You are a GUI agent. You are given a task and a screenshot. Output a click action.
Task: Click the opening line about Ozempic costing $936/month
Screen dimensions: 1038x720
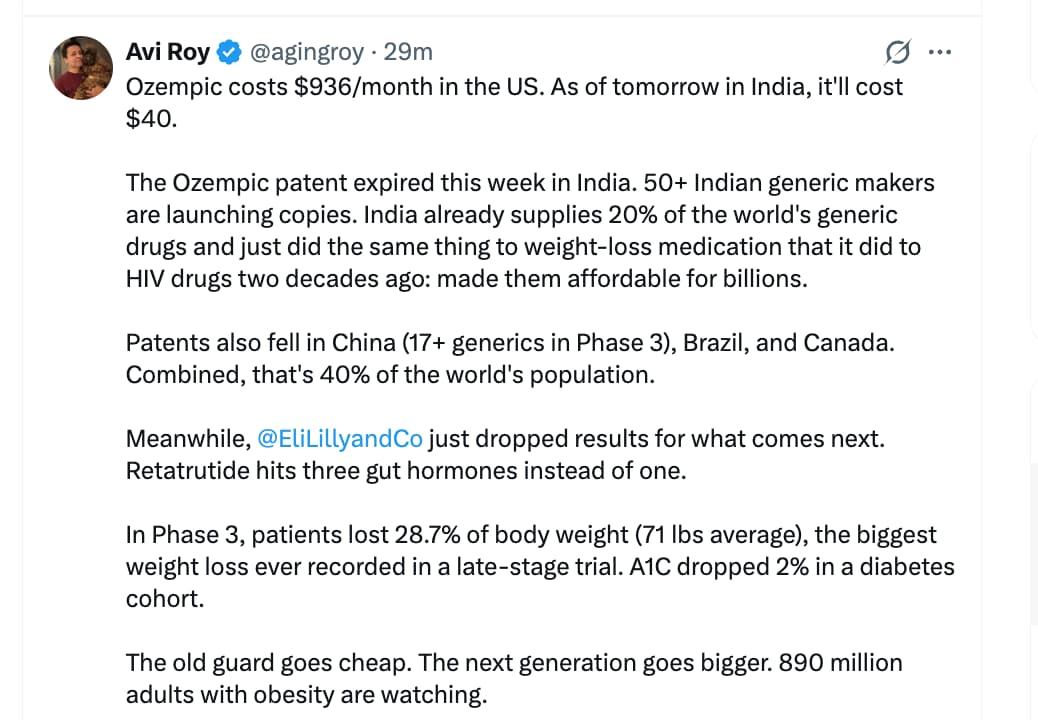tap(514, 86)
